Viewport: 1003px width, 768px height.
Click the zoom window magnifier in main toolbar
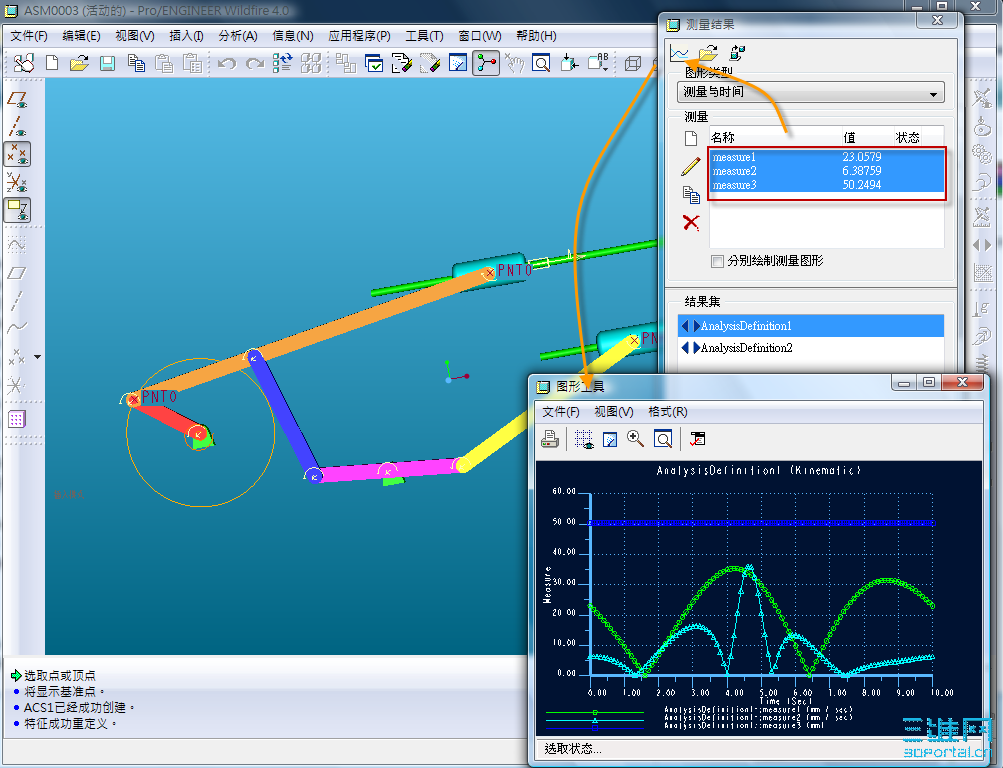click(x=541, y=63)
